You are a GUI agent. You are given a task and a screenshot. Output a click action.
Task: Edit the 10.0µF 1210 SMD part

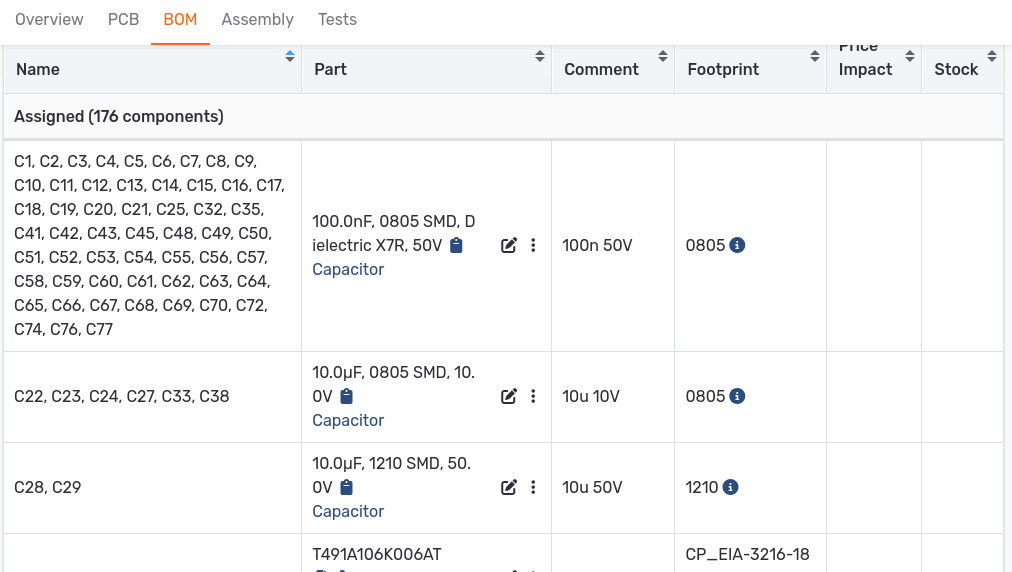pos(508,488)
